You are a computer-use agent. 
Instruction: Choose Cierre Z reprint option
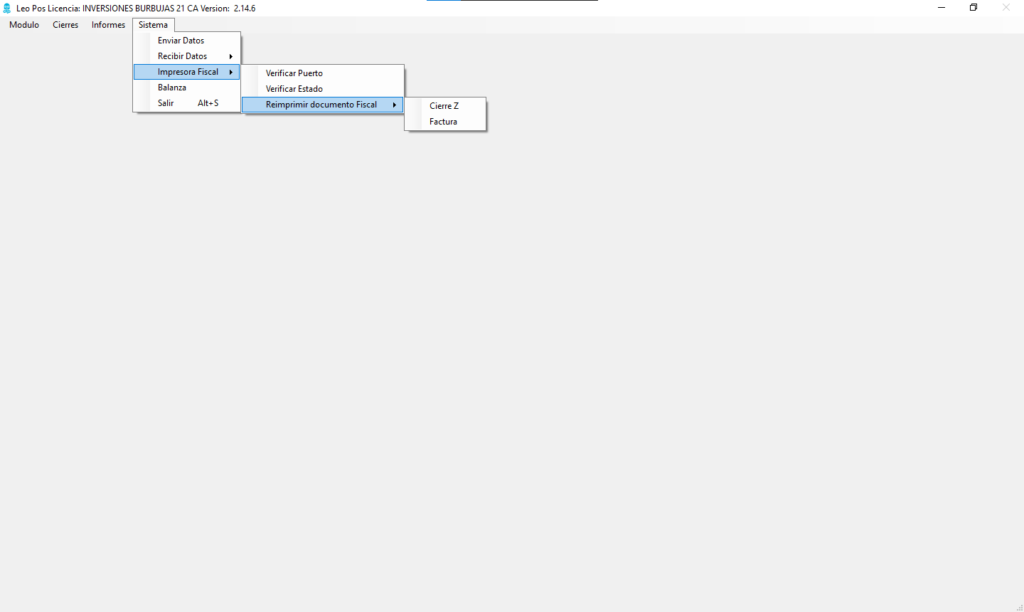click(445, 106)
